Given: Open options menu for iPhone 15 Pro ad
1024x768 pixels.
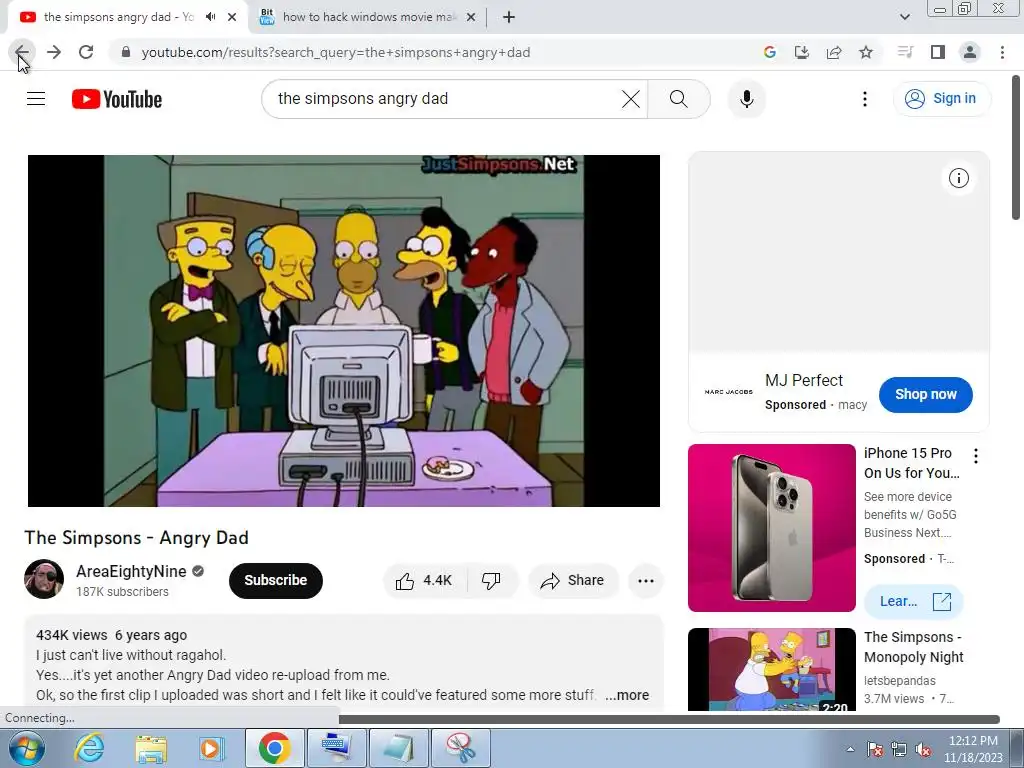Looking at the screenshot, I should [976, 456].
